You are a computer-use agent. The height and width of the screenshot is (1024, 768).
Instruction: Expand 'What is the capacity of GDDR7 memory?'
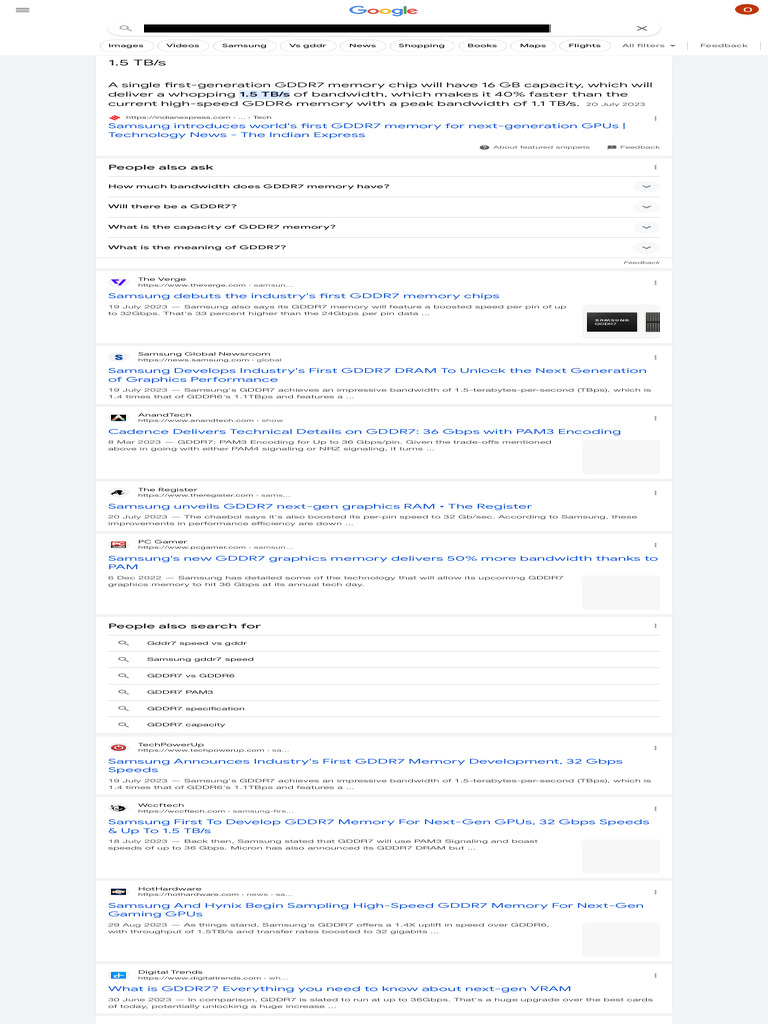[384, 227]
